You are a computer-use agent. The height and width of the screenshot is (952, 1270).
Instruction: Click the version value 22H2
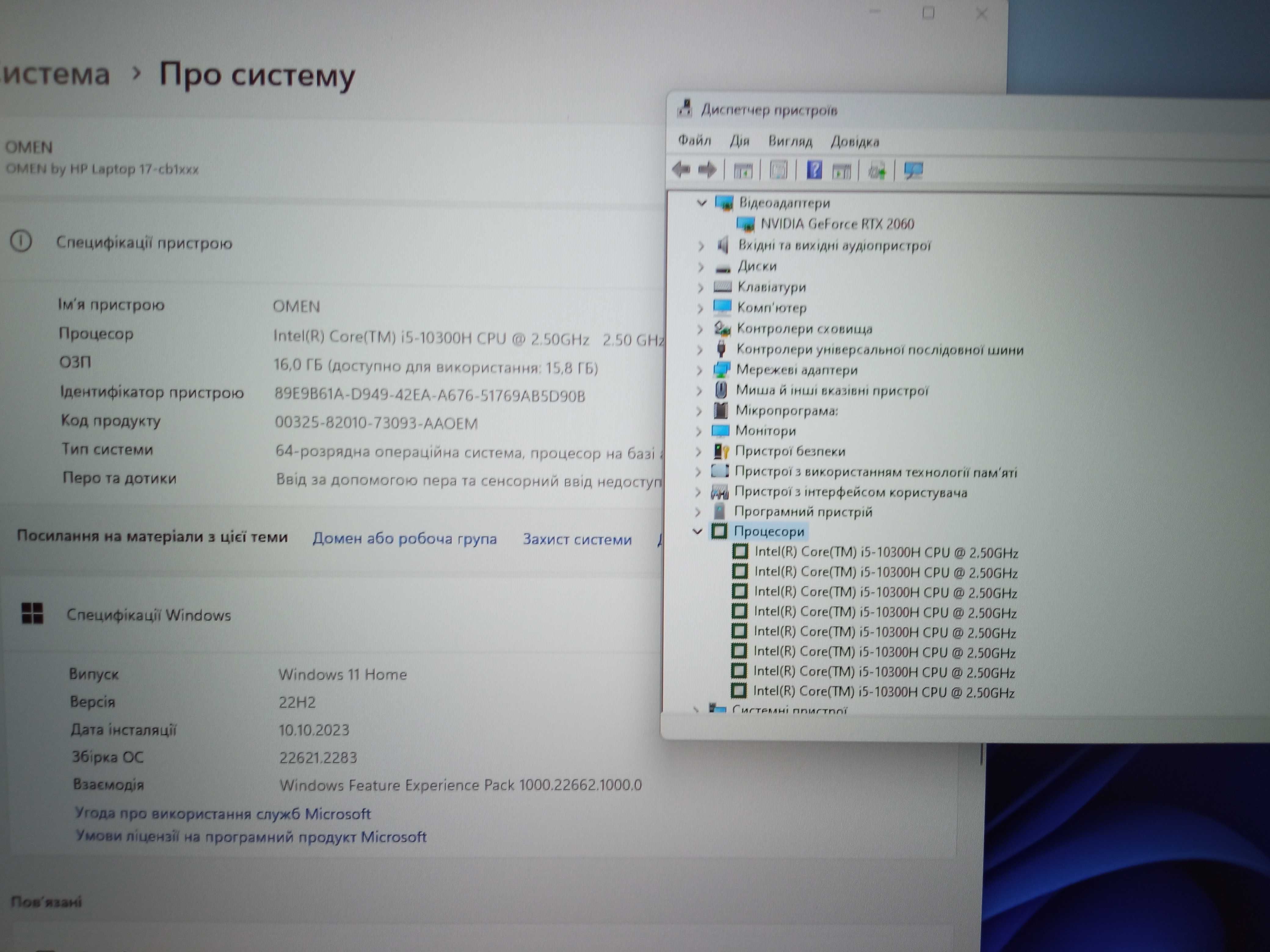click(x=297, y=702)
